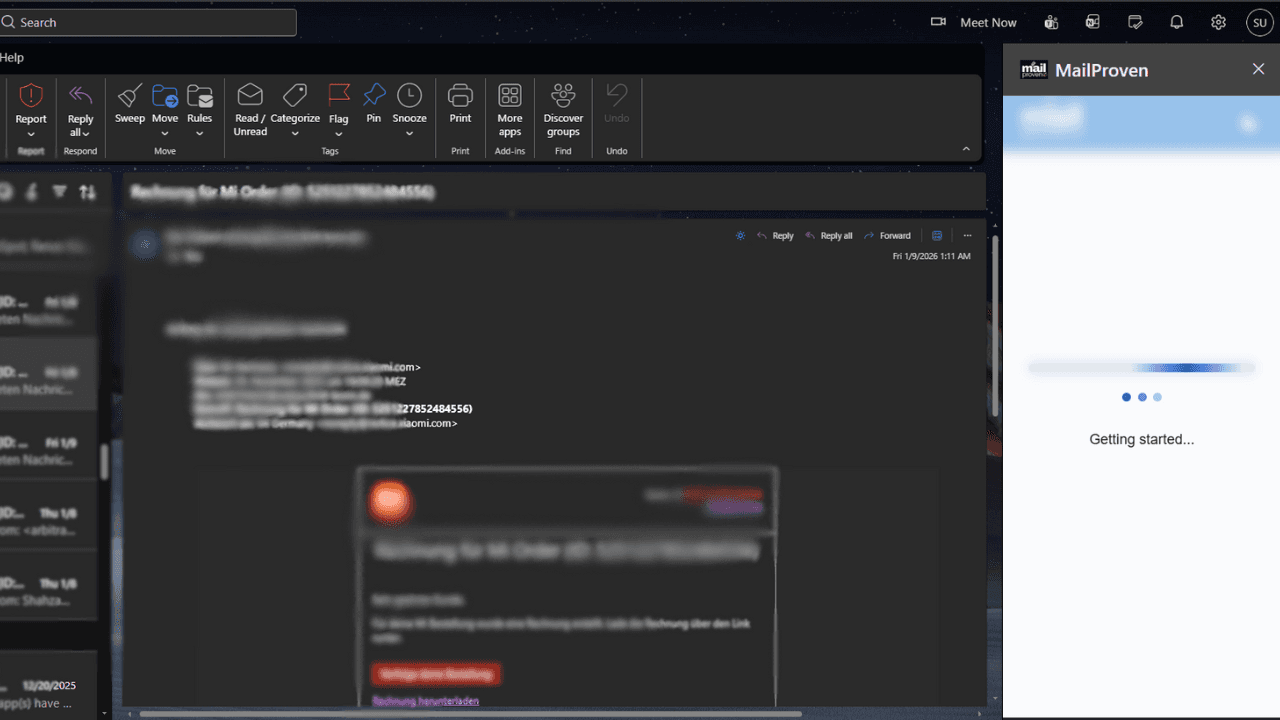
Task: Click the Report shield icon in ribbon
Action: (x=31, y=96)
